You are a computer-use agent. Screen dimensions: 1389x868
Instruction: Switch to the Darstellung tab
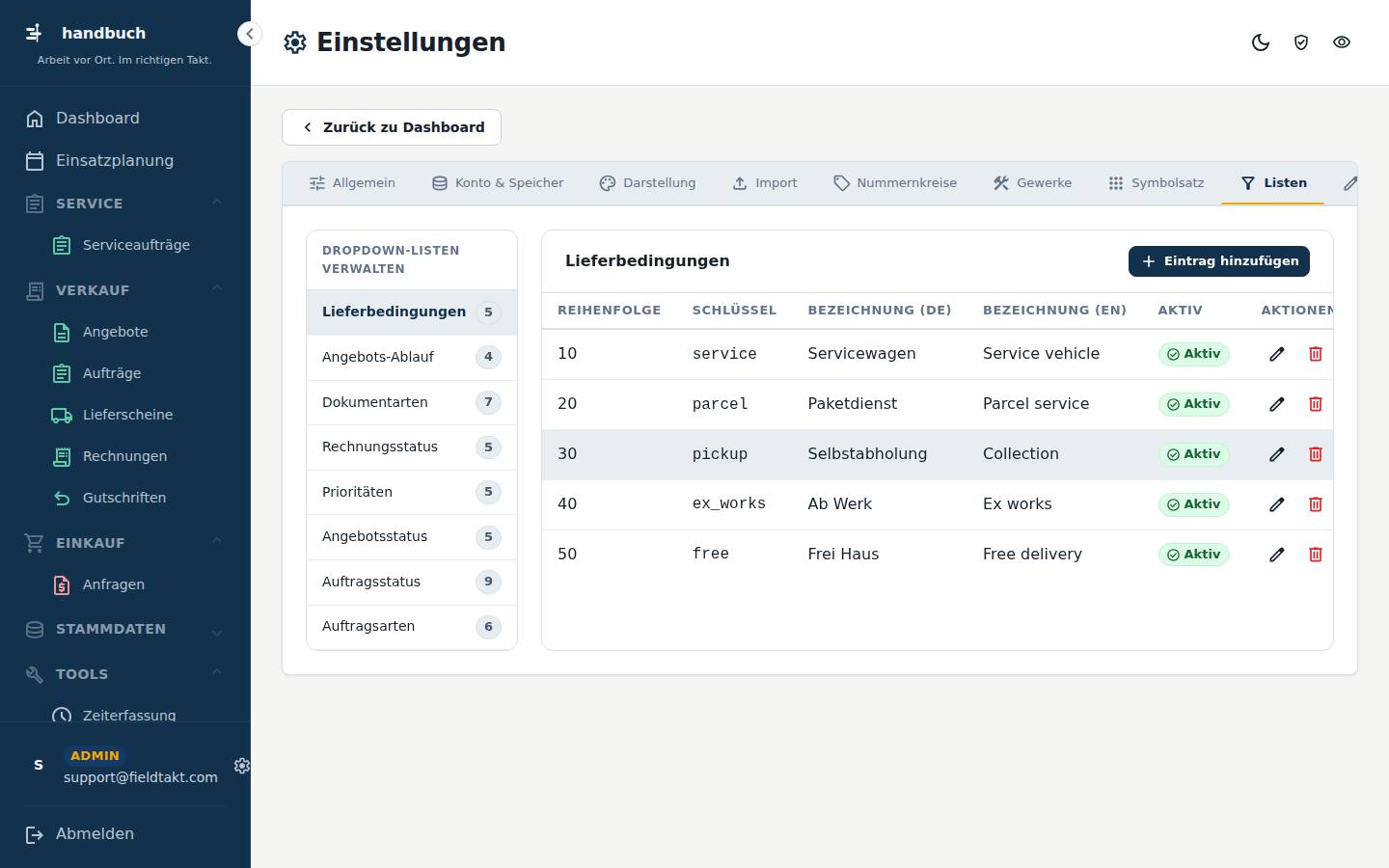coord(647,183)
